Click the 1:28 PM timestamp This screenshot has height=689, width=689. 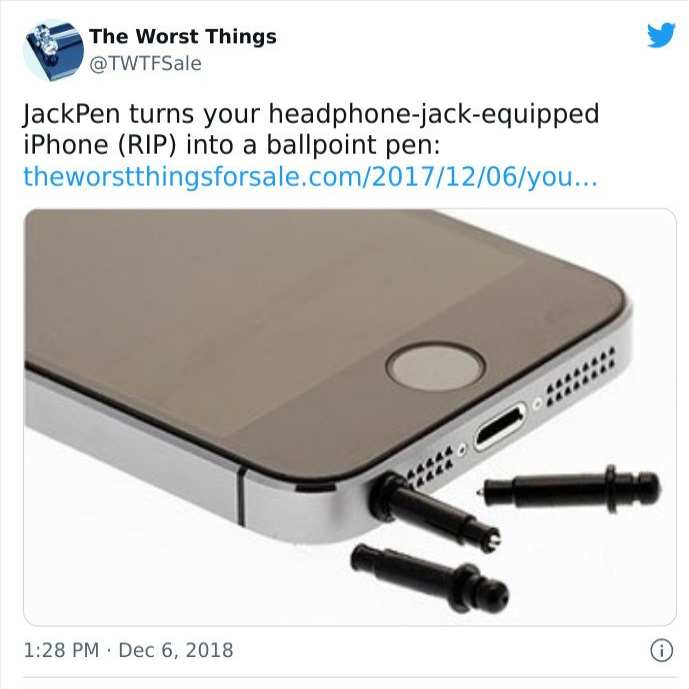[x=62, y=650]
